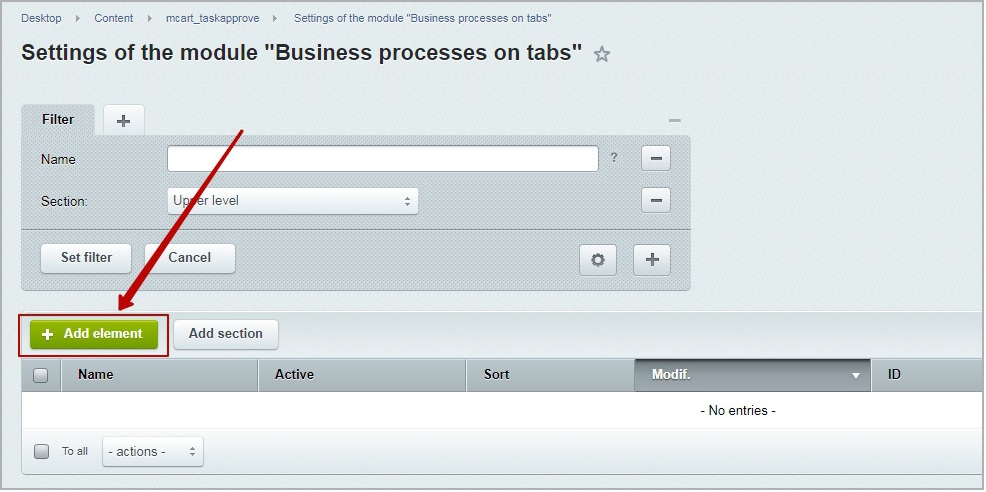Add page to favorites with star icon

tap(602, 55)
